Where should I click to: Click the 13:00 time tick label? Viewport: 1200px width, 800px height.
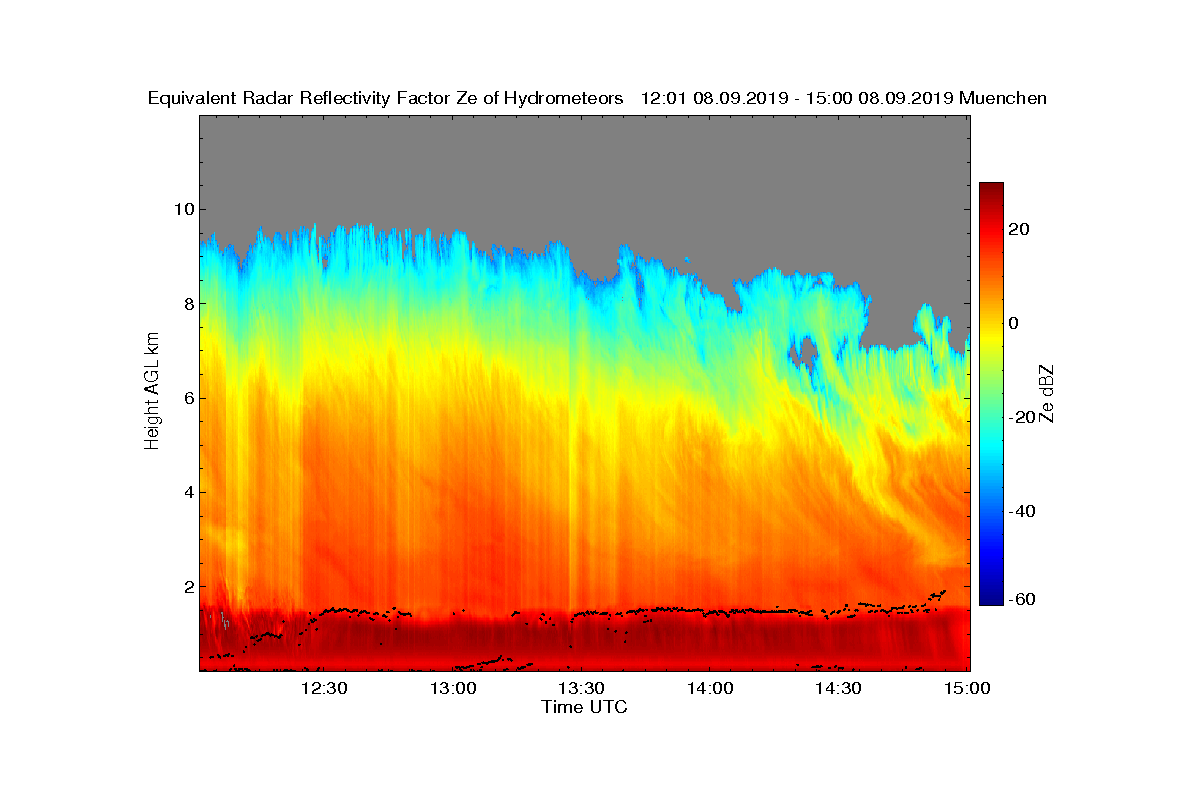(453, 688)
